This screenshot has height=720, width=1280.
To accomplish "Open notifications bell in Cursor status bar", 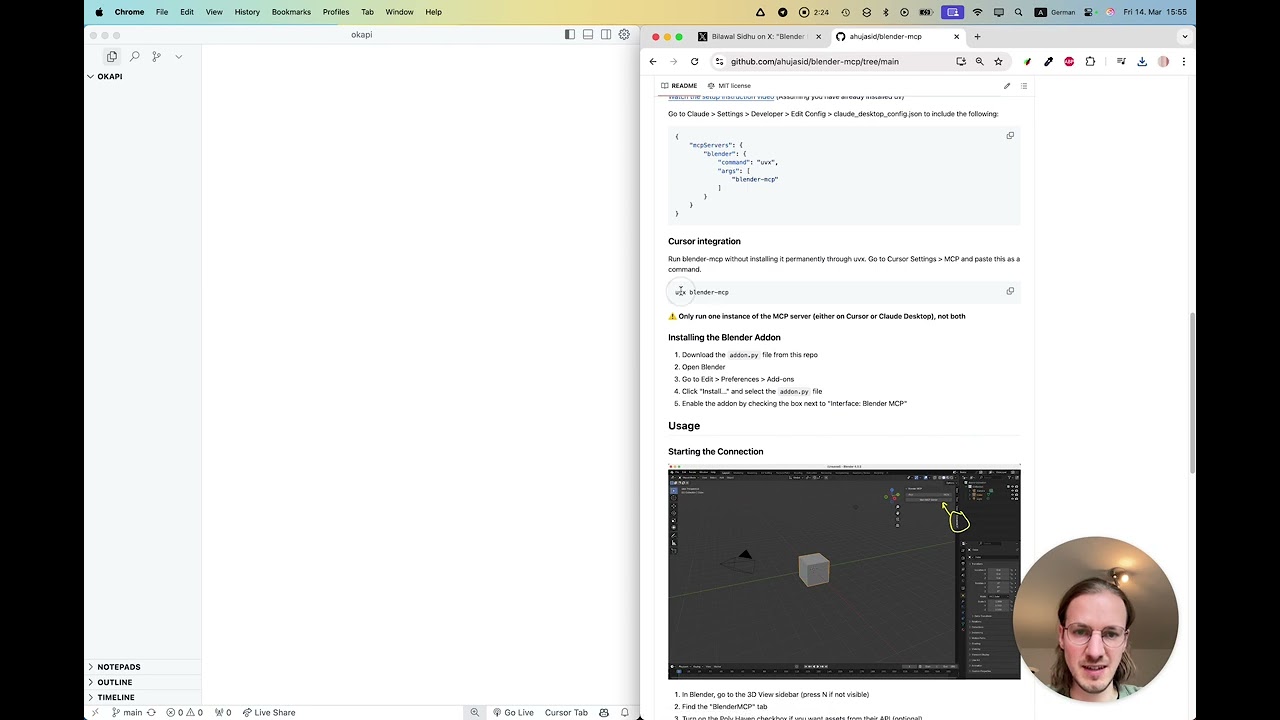I will pyautogui.click(x=625, y=713).
